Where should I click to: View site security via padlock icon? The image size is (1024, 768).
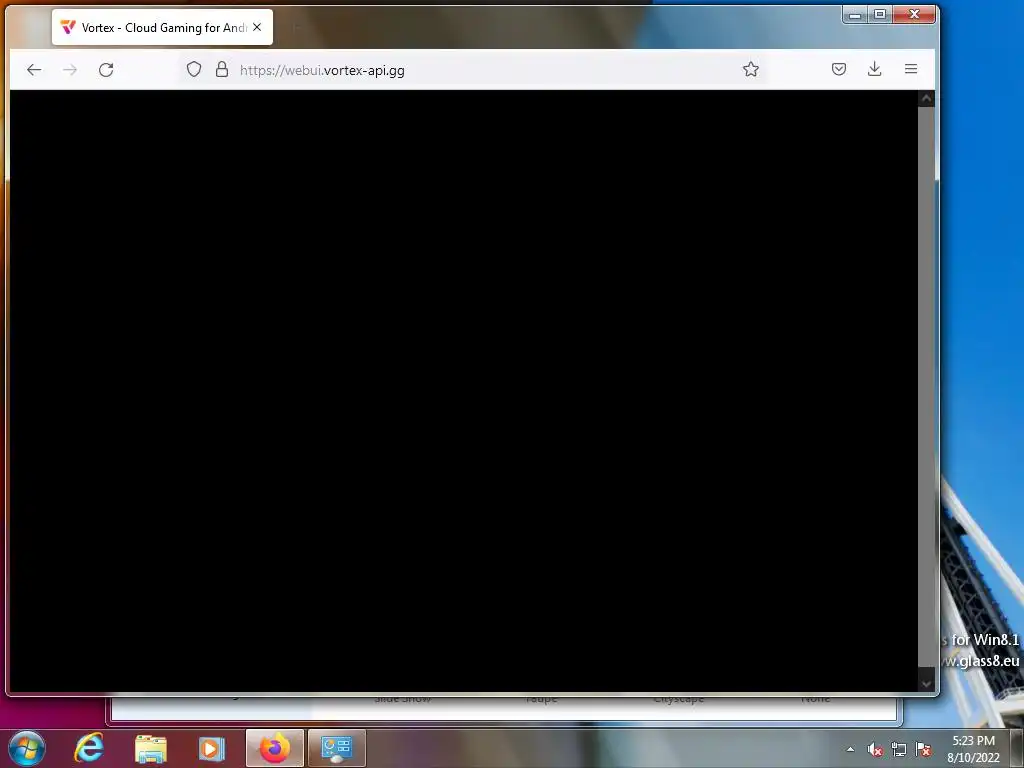(222, 69)
